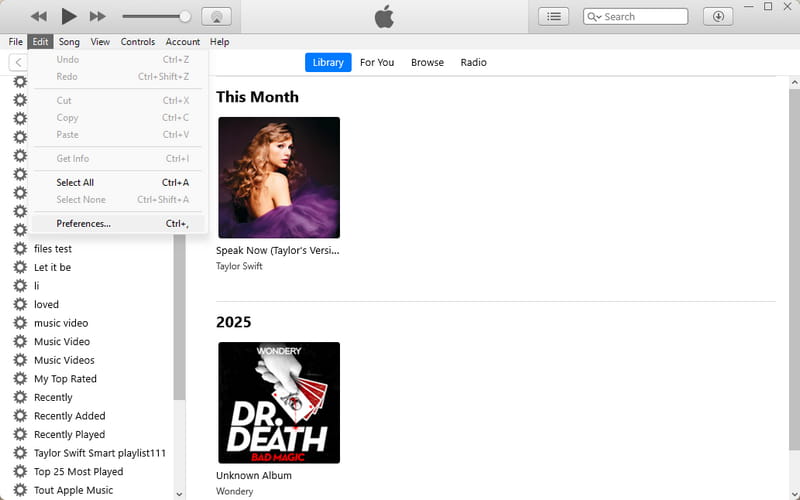Screen dimensions: 800x500
Task: Open the Up Next list button
Action: tap(554, 16)
